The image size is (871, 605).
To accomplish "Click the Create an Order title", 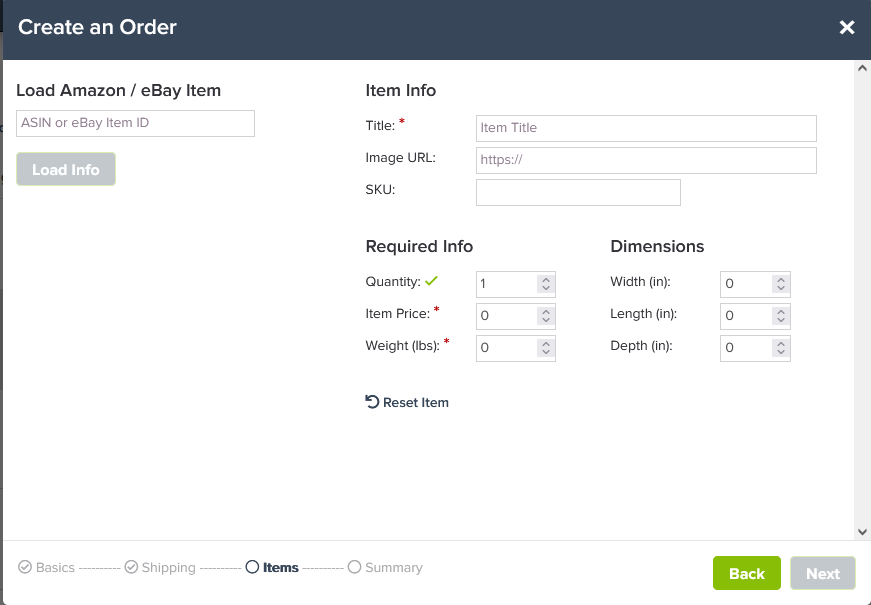I will (x=97, y=27).
